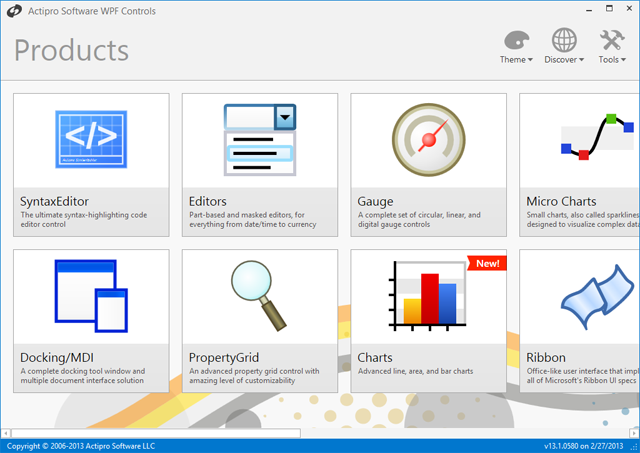Image resolution: width=640 pixels, height=453 pixels.
Task: Open the SyntaxEditor code icon
Action: (x=91, y=139)
